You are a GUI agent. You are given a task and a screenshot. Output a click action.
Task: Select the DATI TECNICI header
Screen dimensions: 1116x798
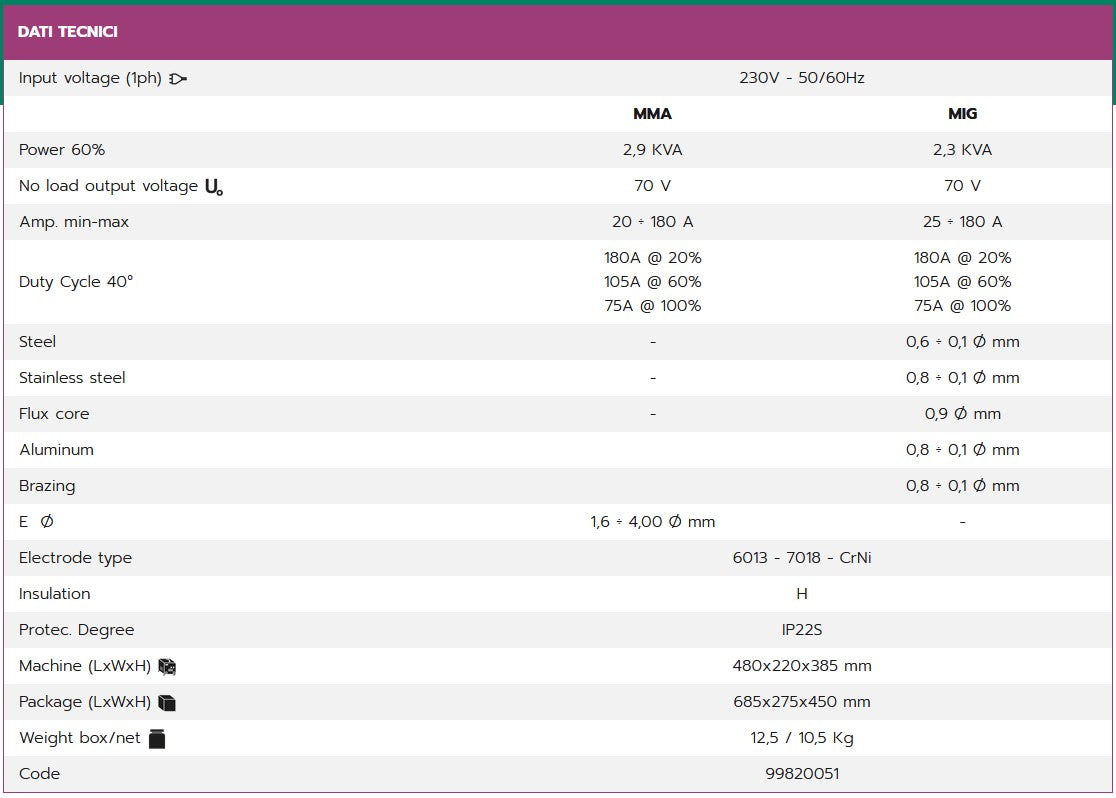pos(68,31)
